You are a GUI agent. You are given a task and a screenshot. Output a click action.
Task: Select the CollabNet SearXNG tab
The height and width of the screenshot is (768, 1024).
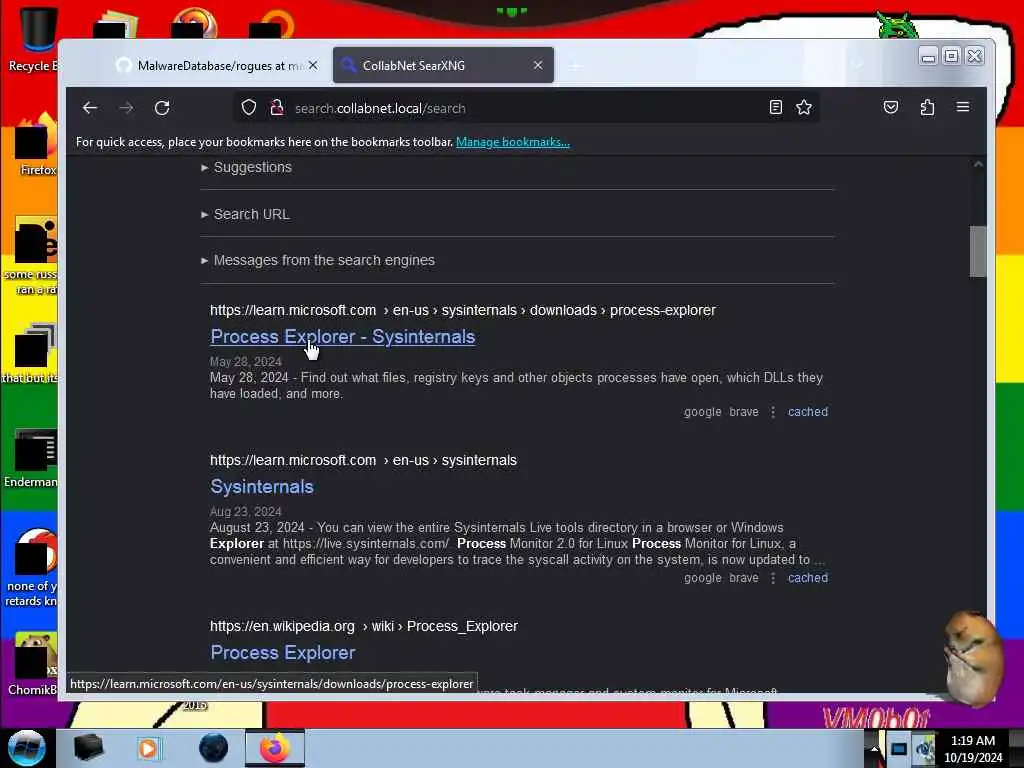[443, 65]
